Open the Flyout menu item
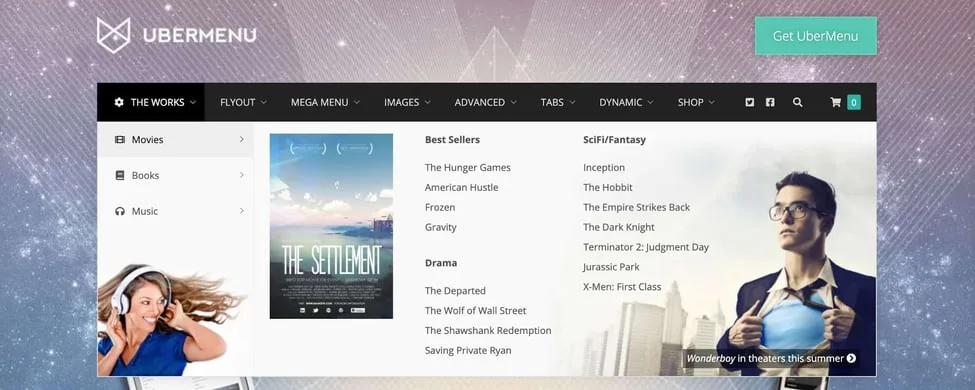Image resolution: width=975 pixels, height=390 pixels. pyautogui.click(x=243, y=103)
